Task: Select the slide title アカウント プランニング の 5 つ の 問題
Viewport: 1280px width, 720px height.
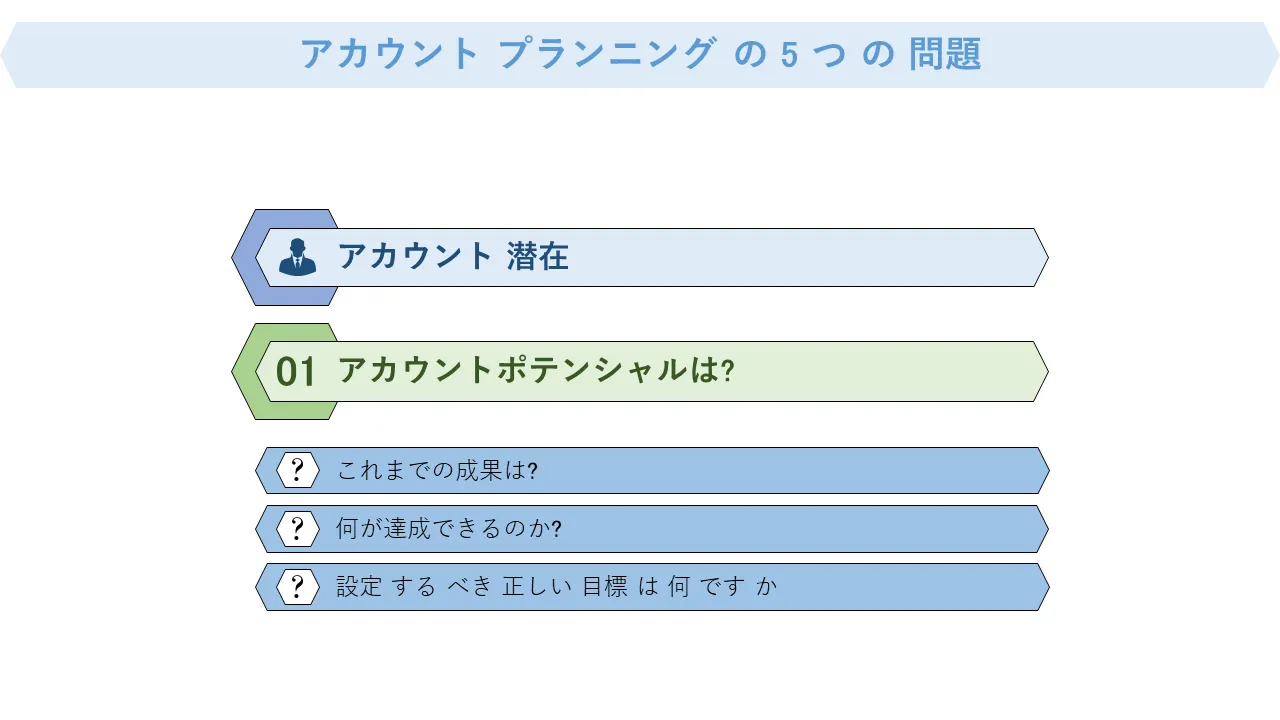Action: click(640, 54)
